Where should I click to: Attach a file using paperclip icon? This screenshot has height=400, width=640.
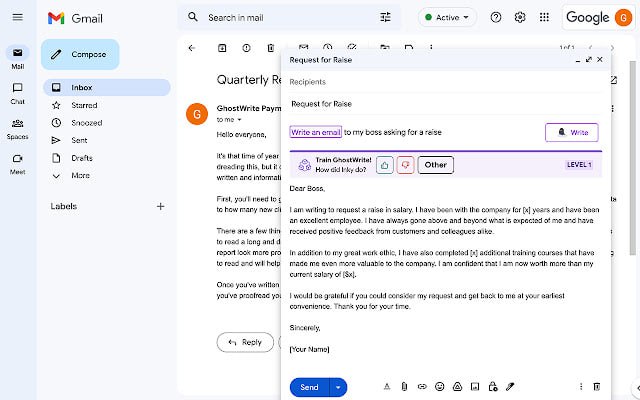(404, 386)
